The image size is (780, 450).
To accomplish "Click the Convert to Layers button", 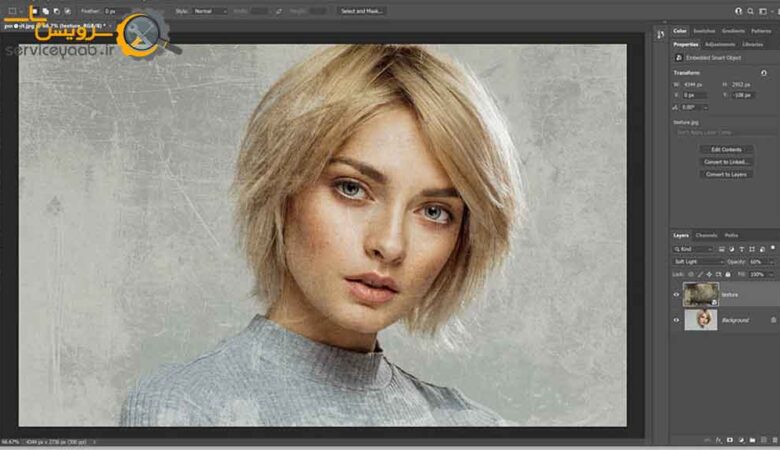I will tap(726, 174).
